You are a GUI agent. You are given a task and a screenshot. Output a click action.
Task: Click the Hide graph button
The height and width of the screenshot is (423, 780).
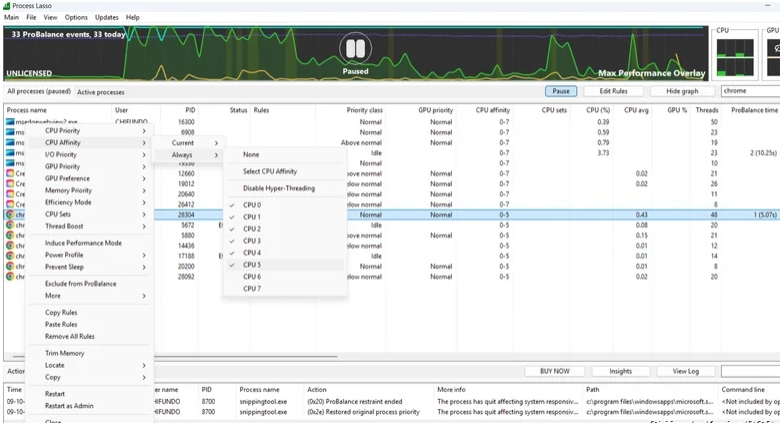pyautogui.click(x=682, y=91)
